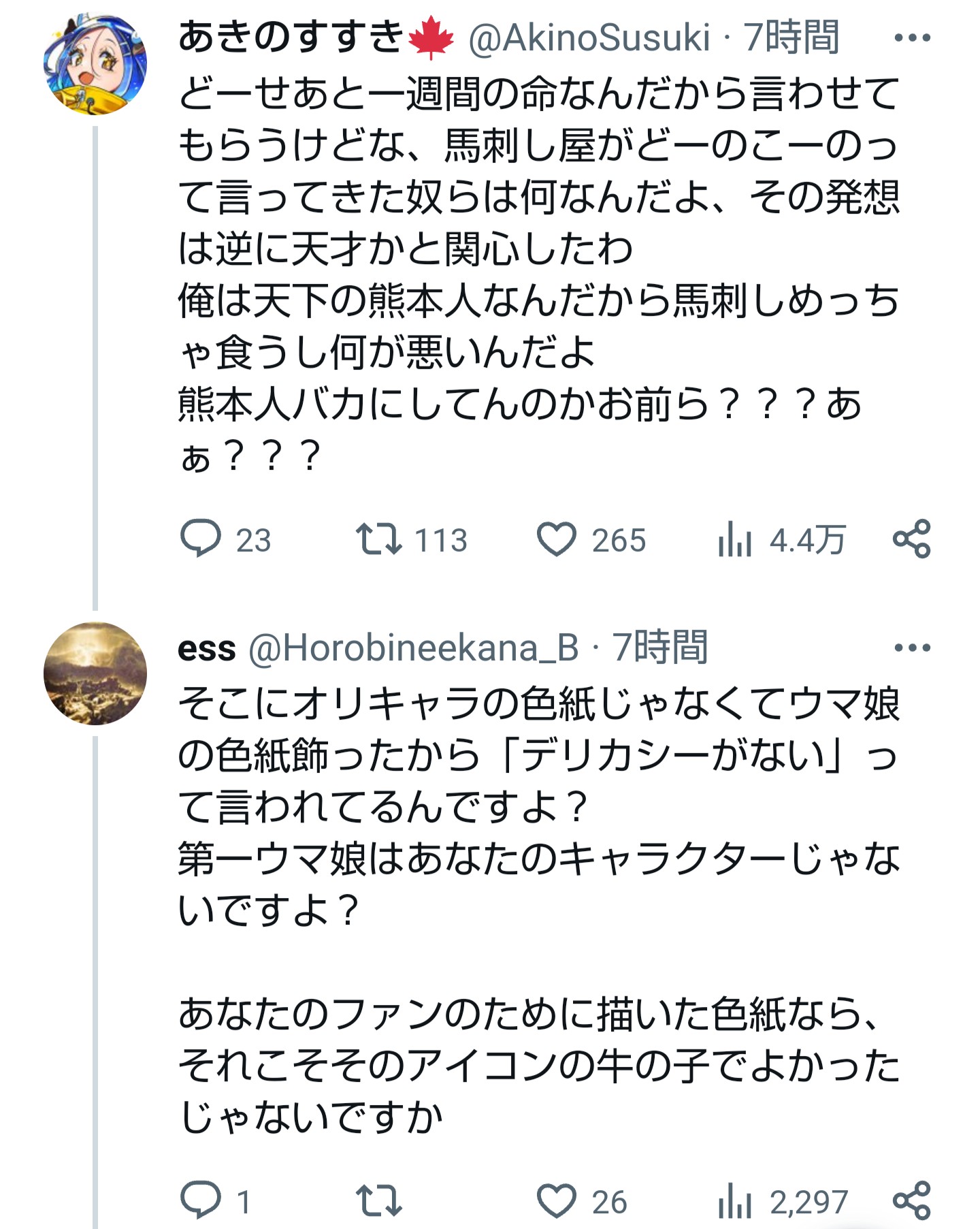
Task: Reply to ess's tweet
Action: click(x=201, y=1201)
